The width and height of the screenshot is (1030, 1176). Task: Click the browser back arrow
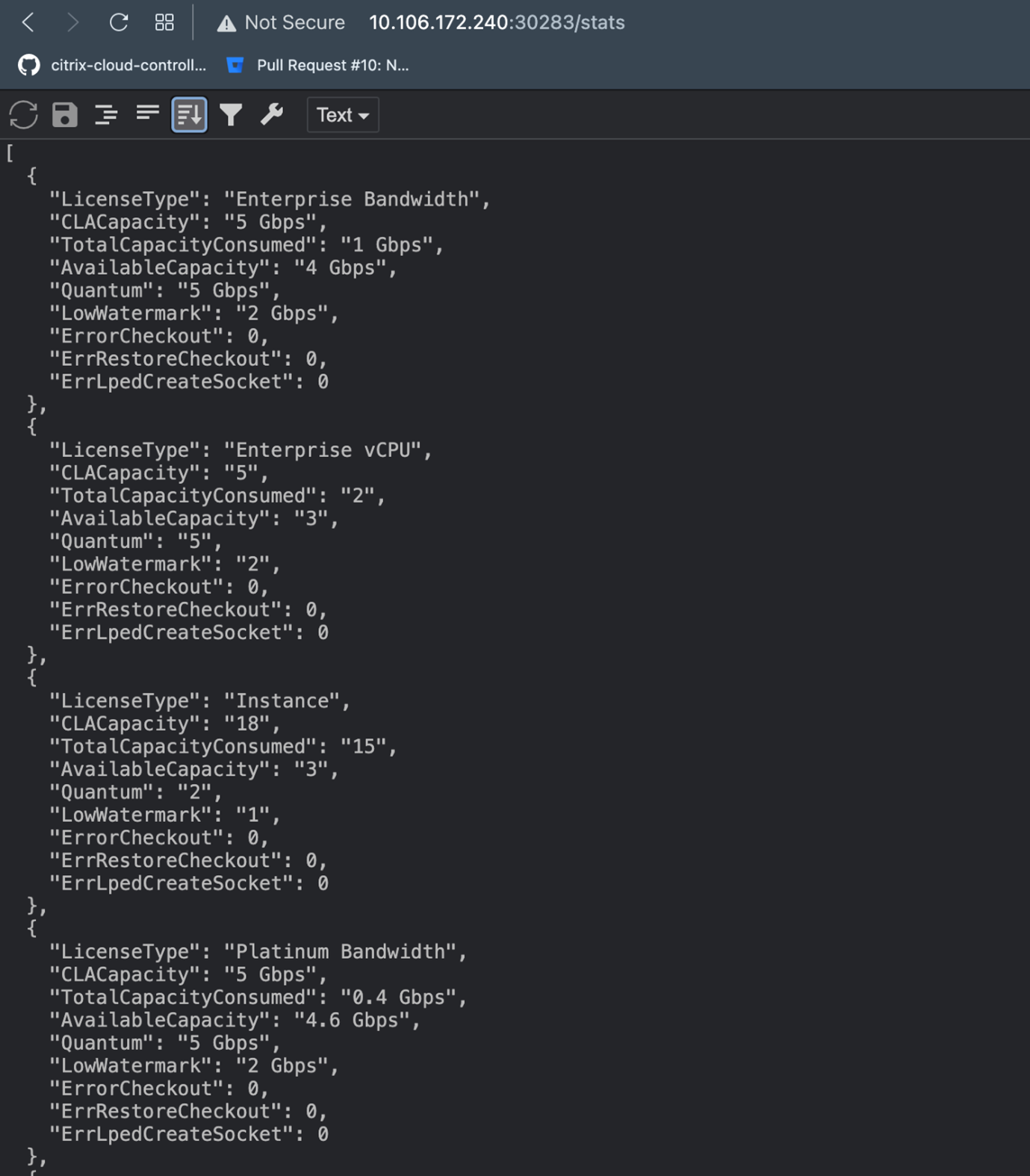coord(28,22)
